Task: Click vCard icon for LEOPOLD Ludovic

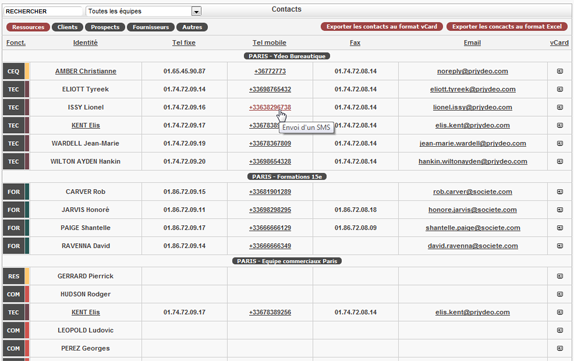Action: tap(560, 330)
